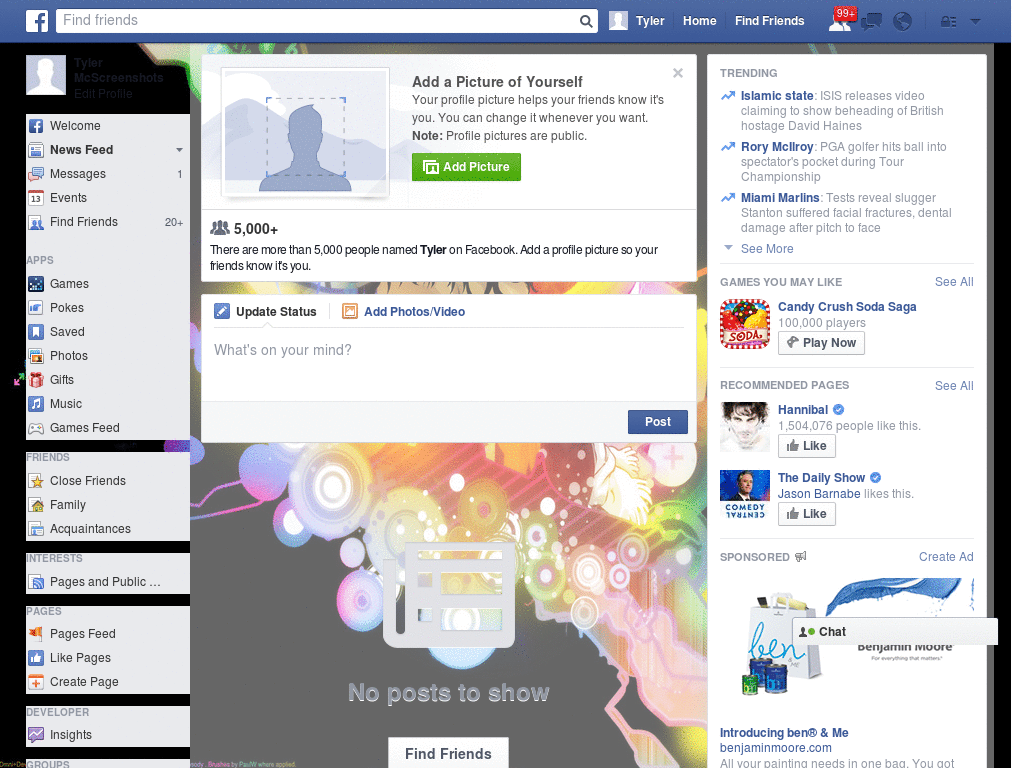1024x768 pixels.
Task: Click the Welcome icon in sidebar
Action: pos(36,126)
